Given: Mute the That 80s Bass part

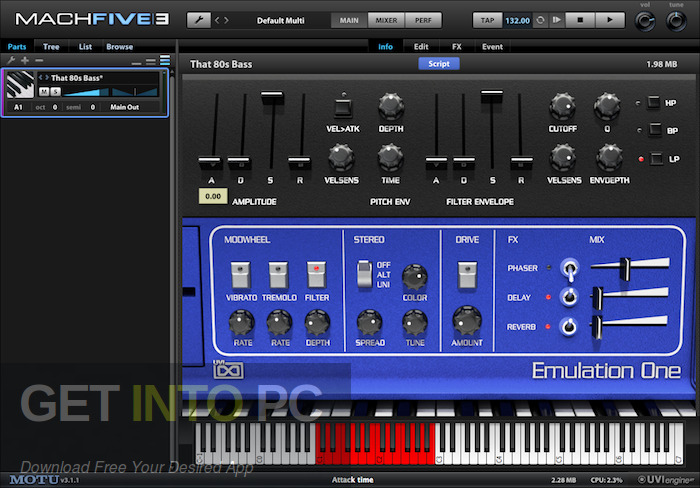Looking at the screenshot, I should click(44, 92).
